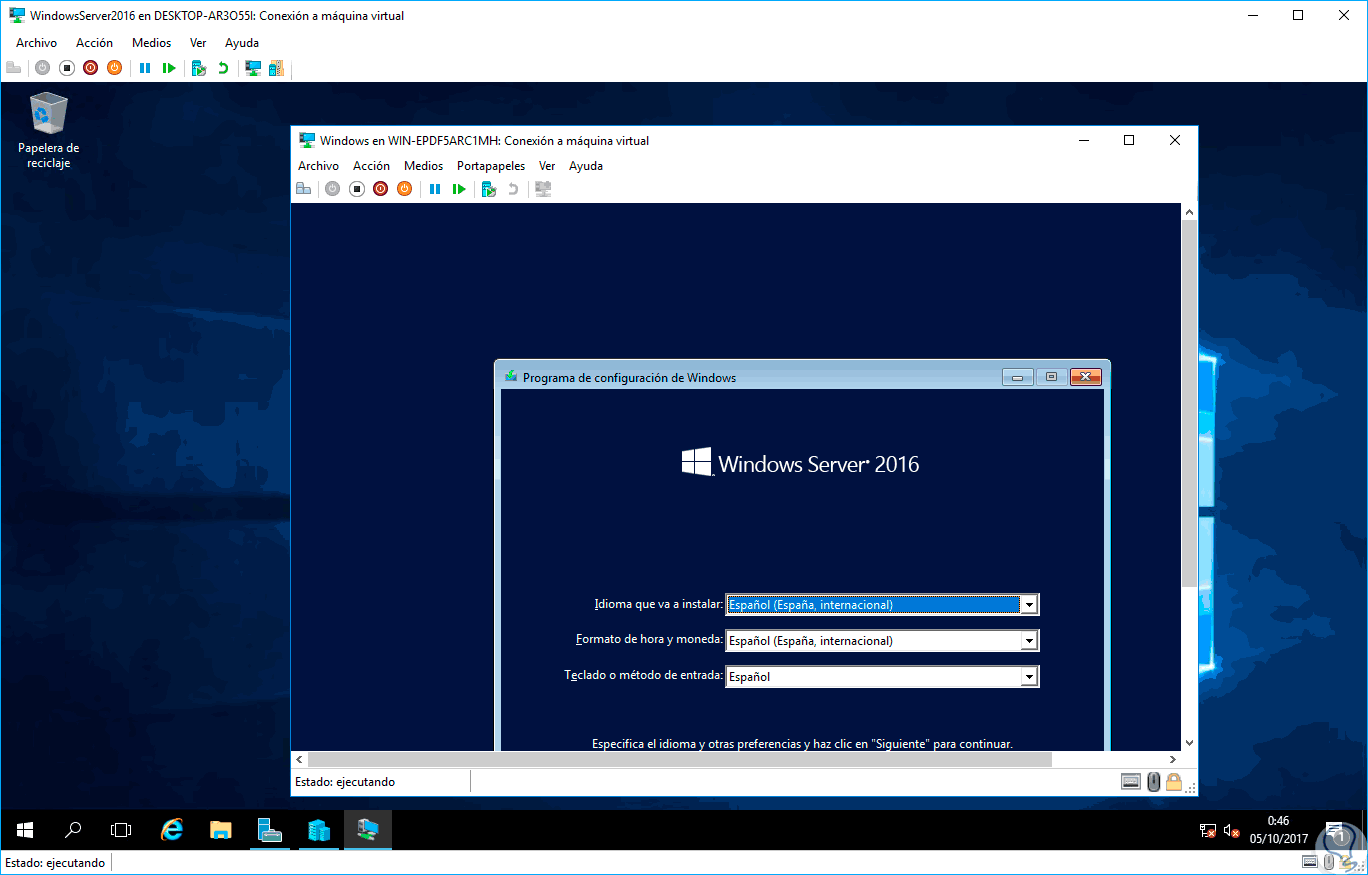Image resolution: width=1368 pixels, height=875 pixels.
Task: Click 'Estado: ejecutando' in outer window status bar
Action: click(x=55, y=863)
